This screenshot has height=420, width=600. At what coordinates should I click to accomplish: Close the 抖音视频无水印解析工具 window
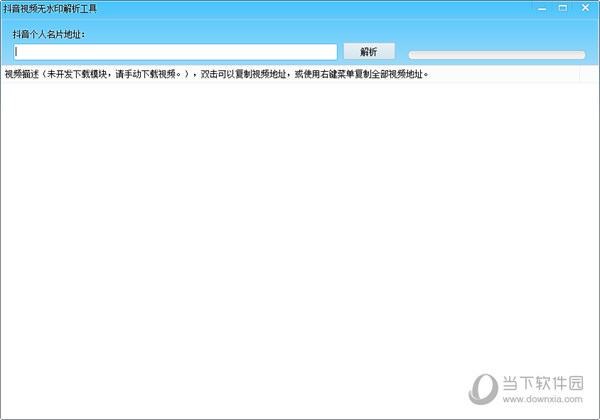pyautogui.click(x=585, y=8)
